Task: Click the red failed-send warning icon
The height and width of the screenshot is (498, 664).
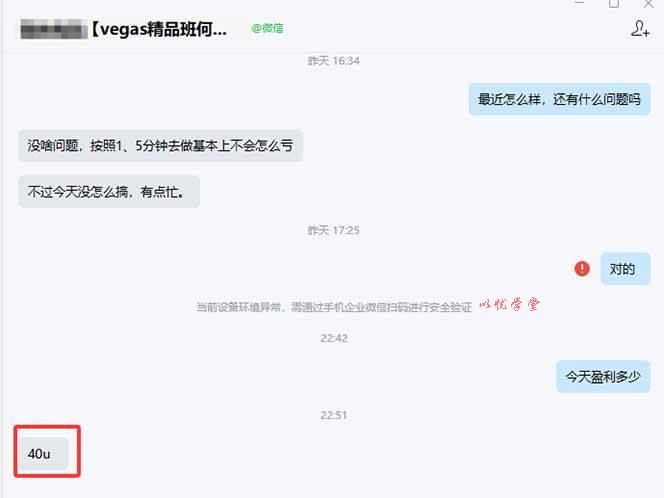Action: tap(582, 268)
